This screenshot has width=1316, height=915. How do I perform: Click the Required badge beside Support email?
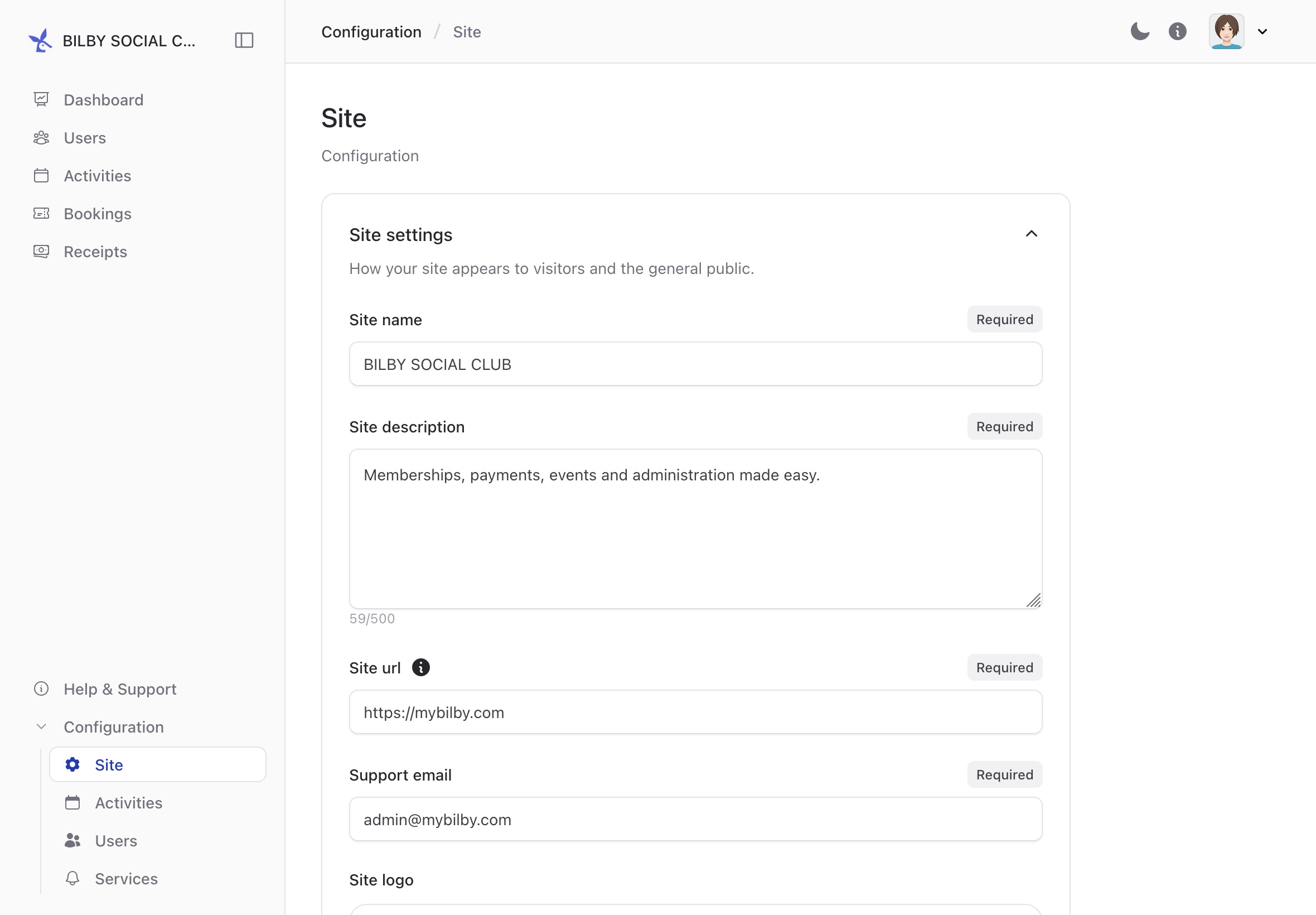tap(1005, 774)
